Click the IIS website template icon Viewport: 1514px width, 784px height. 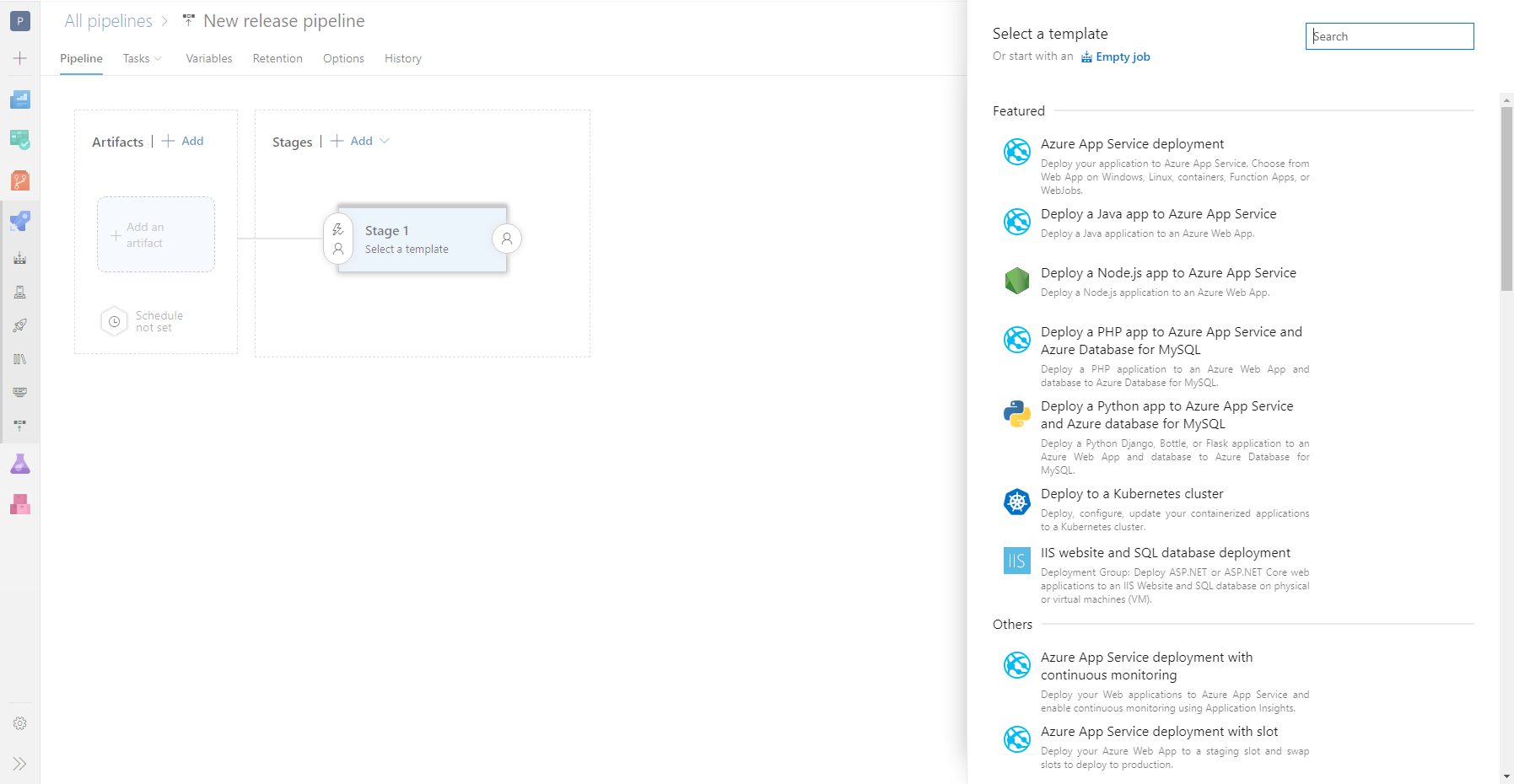[x=1017, y=561]
